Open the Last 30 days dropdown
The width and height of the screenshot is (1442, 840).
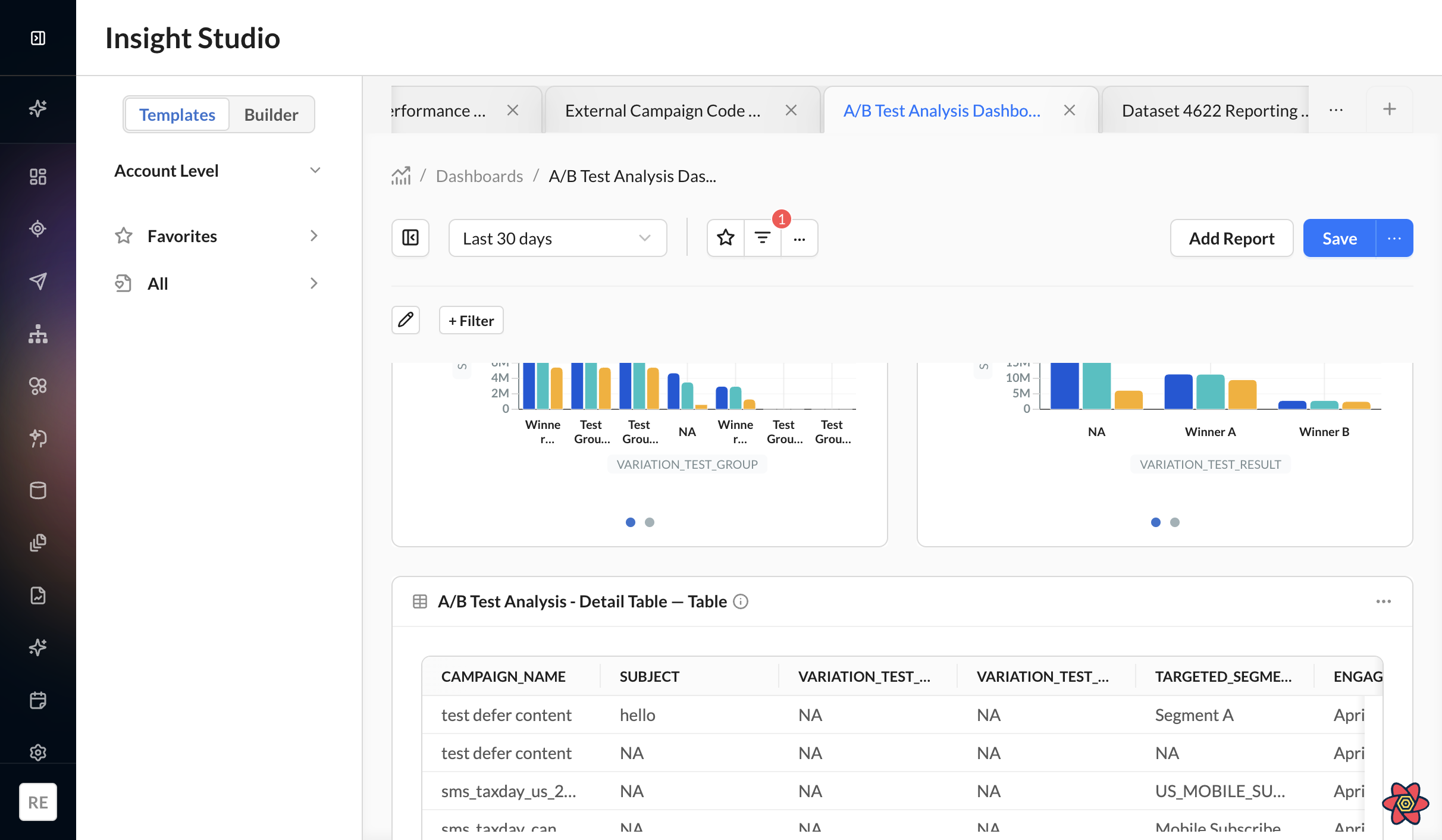(557, 238)
